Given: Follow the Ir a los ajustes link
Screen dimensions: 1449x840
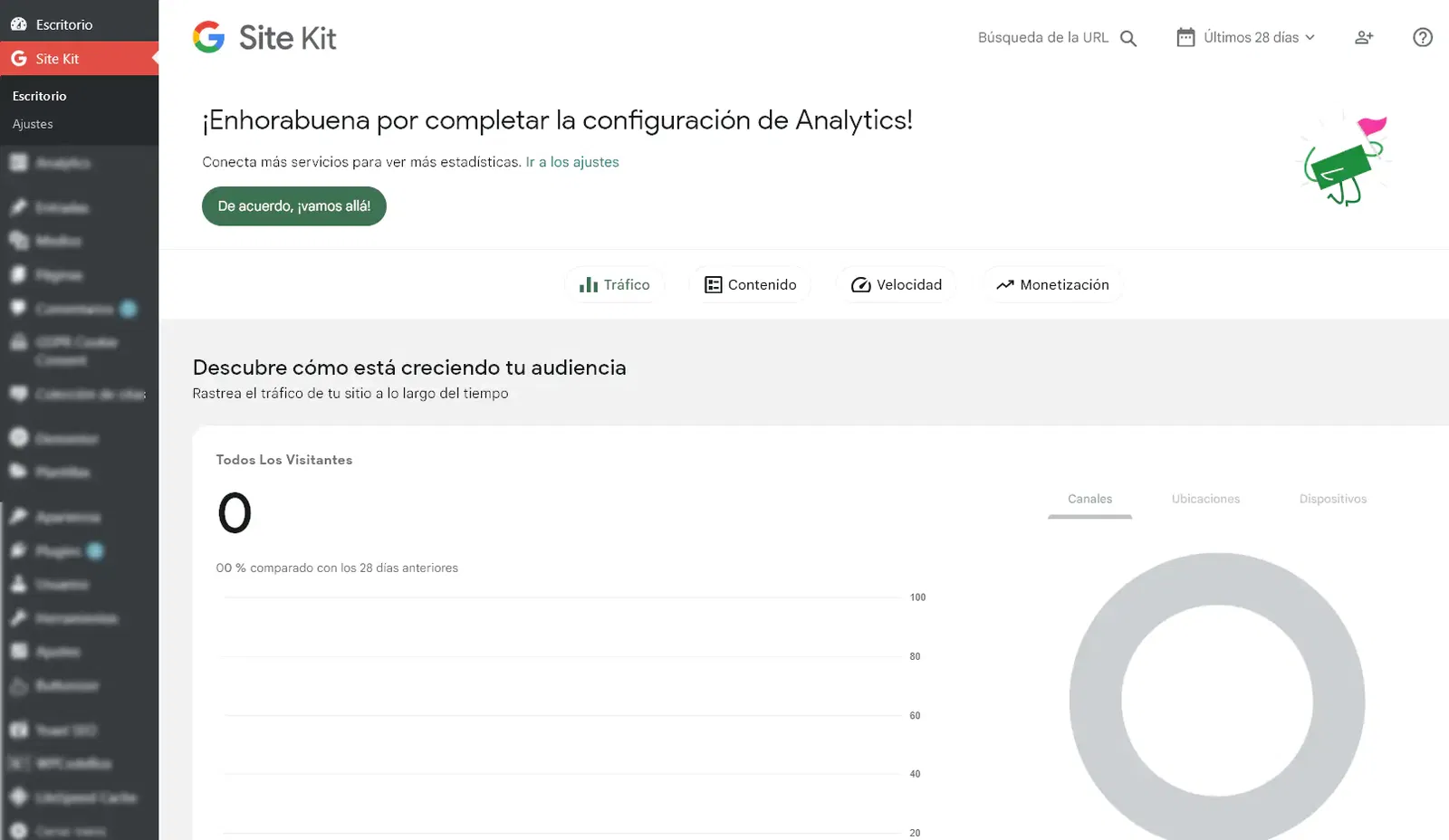Looking at the screenshot, I should pyautogui.click(x=572, y=162).
